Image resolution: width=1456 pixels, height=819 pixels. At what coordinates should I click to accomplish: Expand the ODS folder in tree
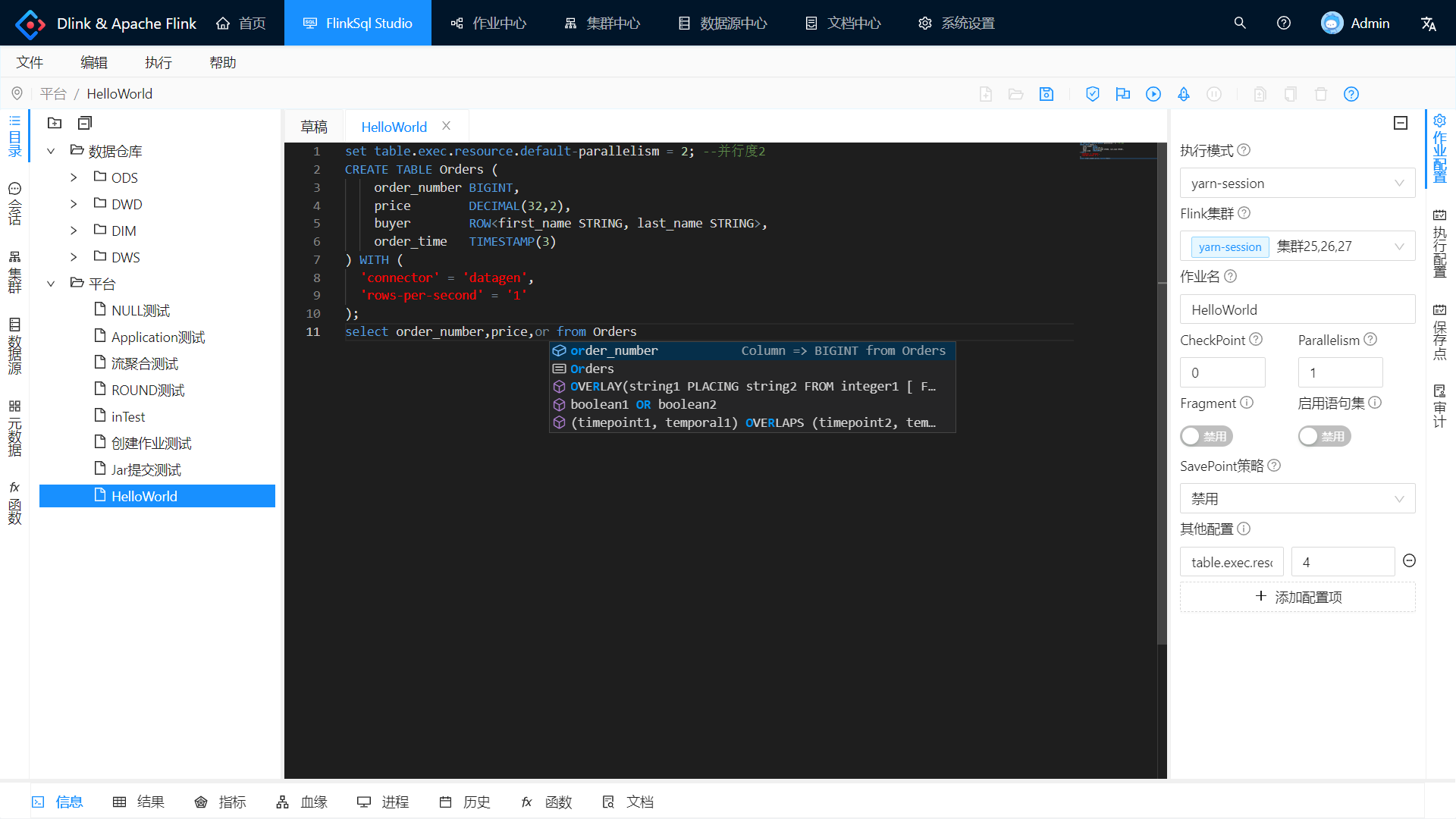pyautogui.click(x=74, y=177)
